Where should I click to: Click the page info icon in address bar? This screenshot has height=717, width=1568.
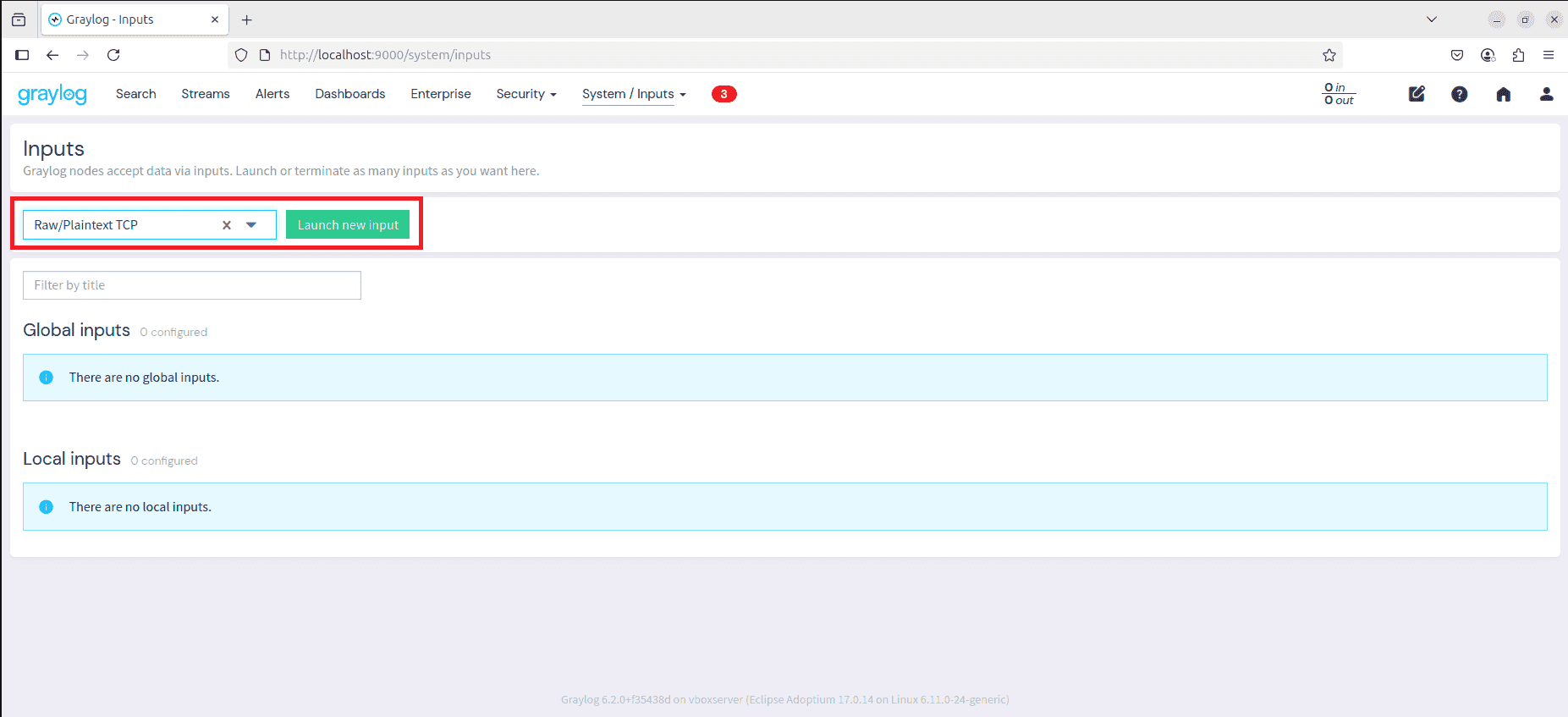click(x=265, y=55)
